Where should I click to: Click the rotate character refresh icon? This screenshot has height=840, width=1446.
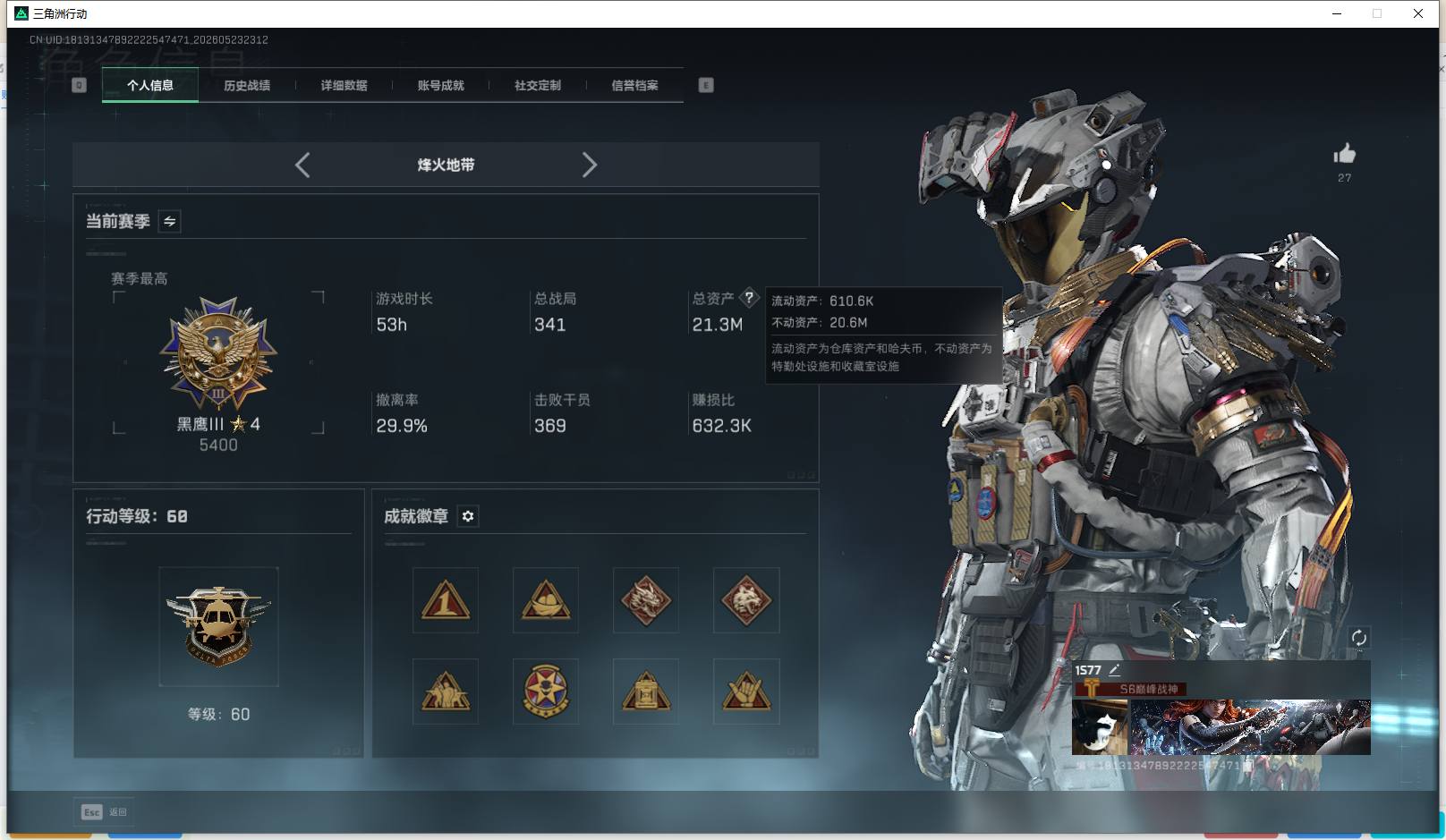tap(1358, 638)
